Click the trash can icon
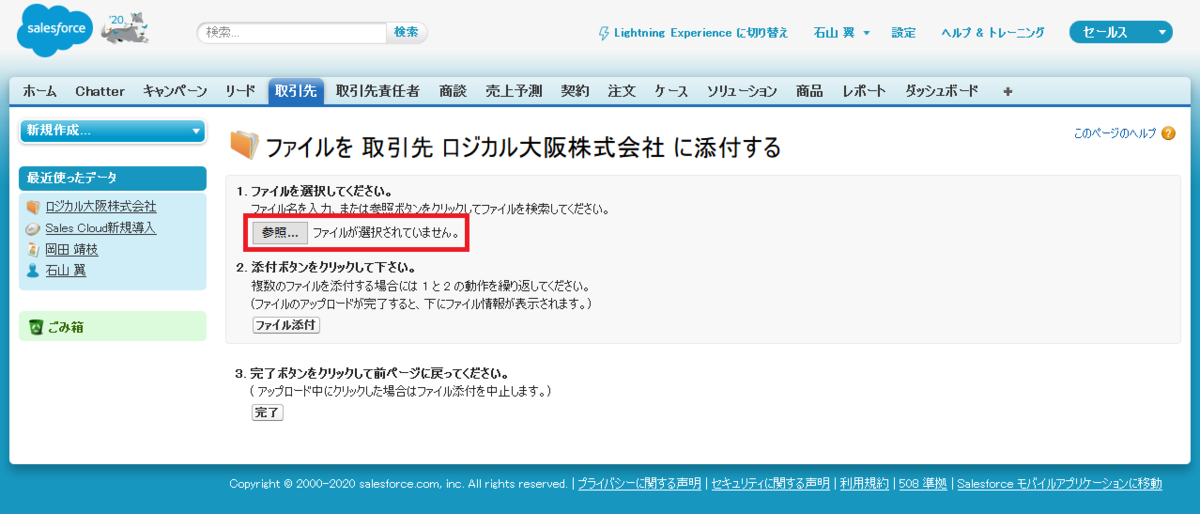 [36, 326]
